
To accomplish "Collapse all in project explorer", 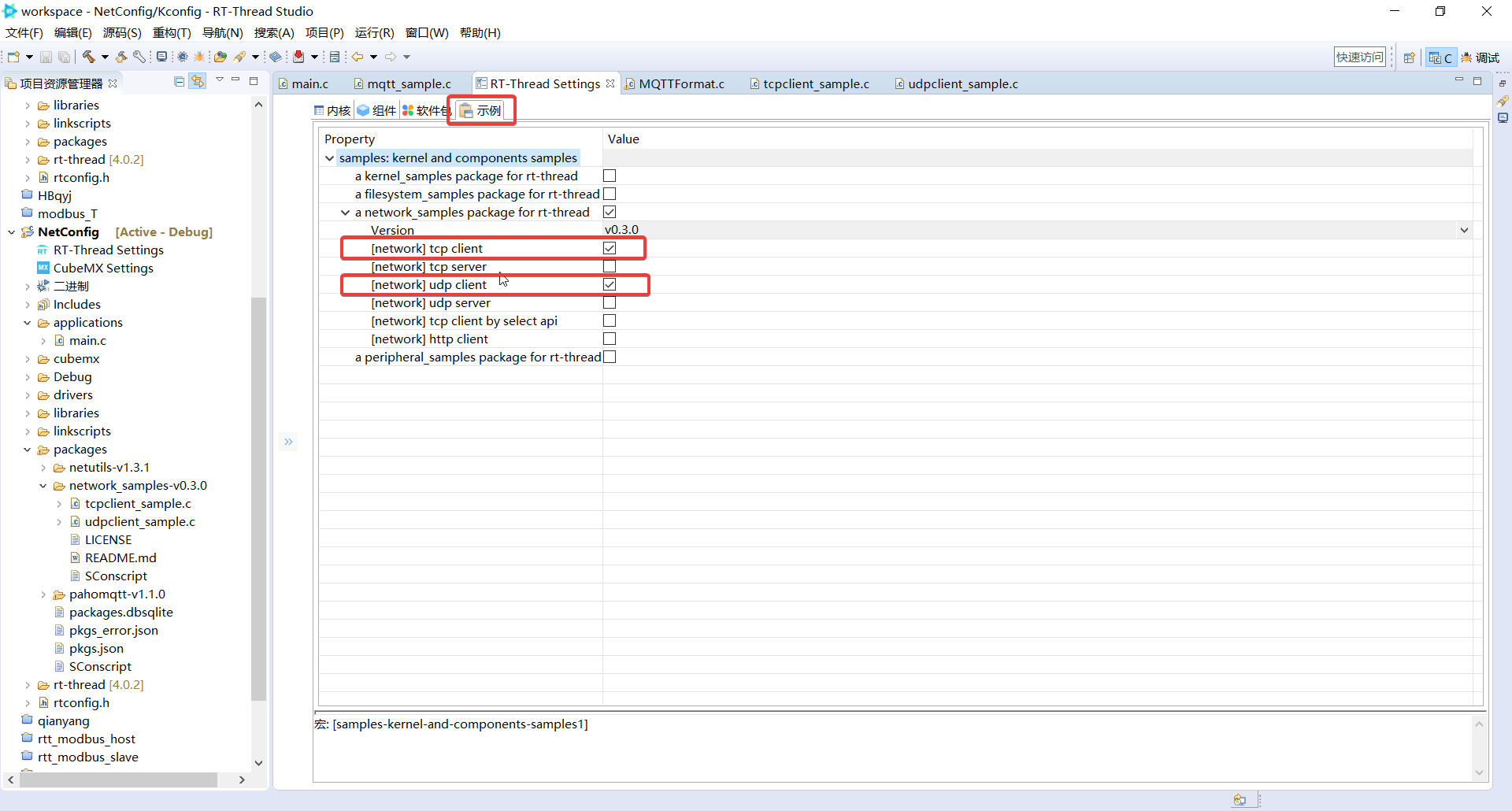I will (x=180, y=81).
